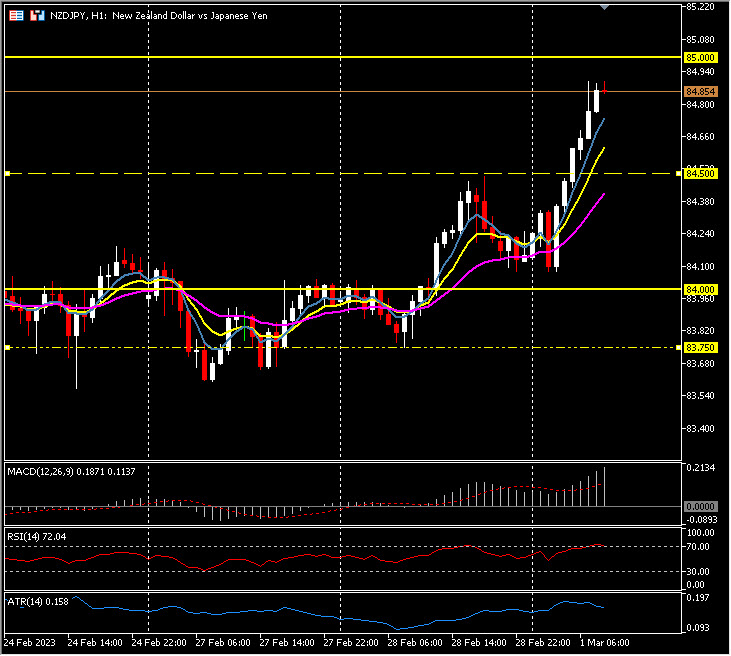Click the 24 Feb 2023 date label

tap(31, 640)
